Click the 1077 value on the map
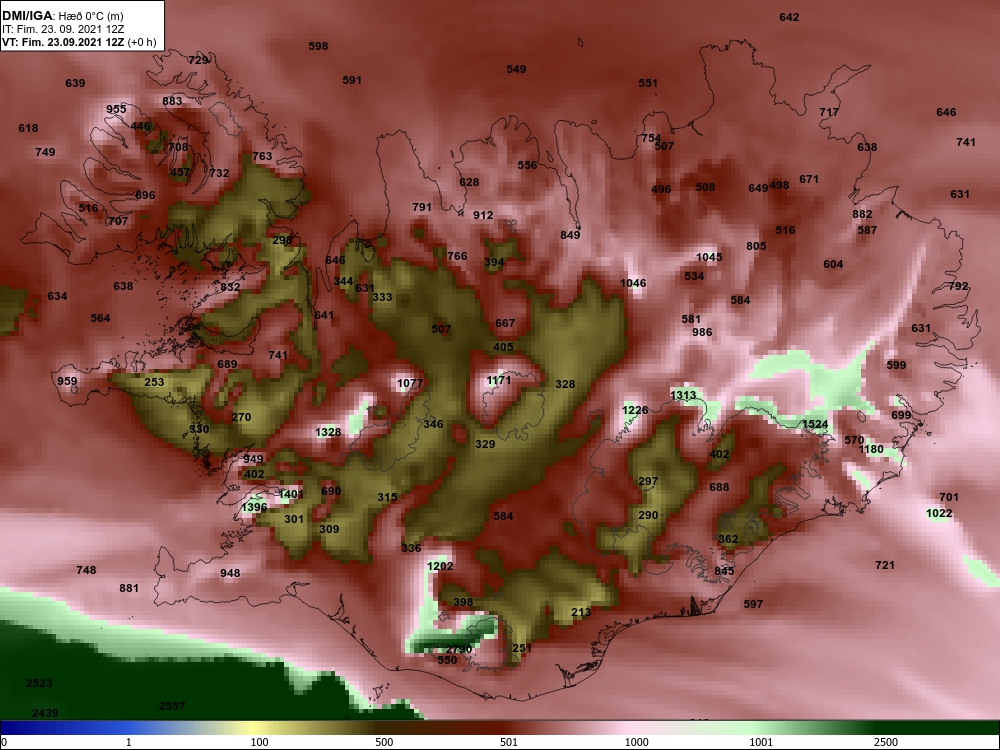Image resolution: width=1000 pixels, height=750 pixels. tap(409, 383)
